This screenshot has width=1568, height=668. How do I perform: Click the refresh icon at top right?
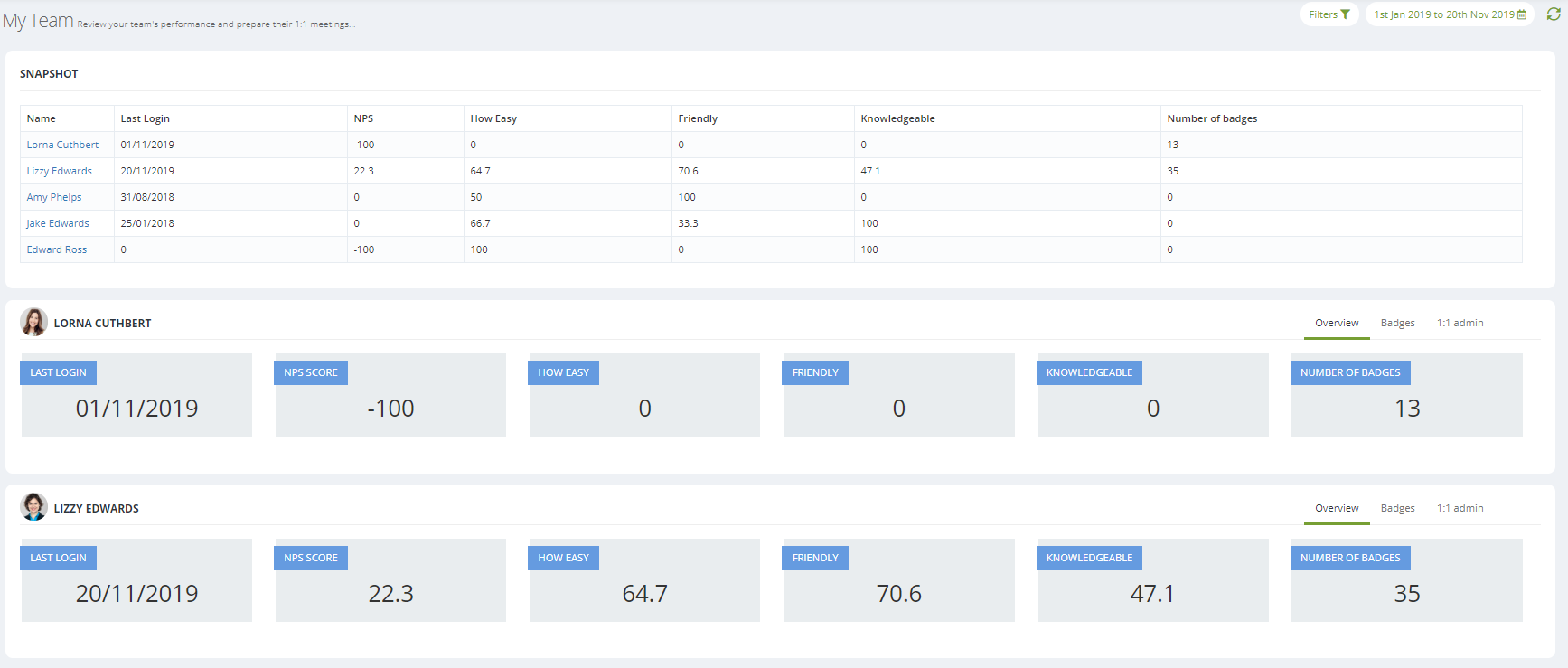[1554, 14]
